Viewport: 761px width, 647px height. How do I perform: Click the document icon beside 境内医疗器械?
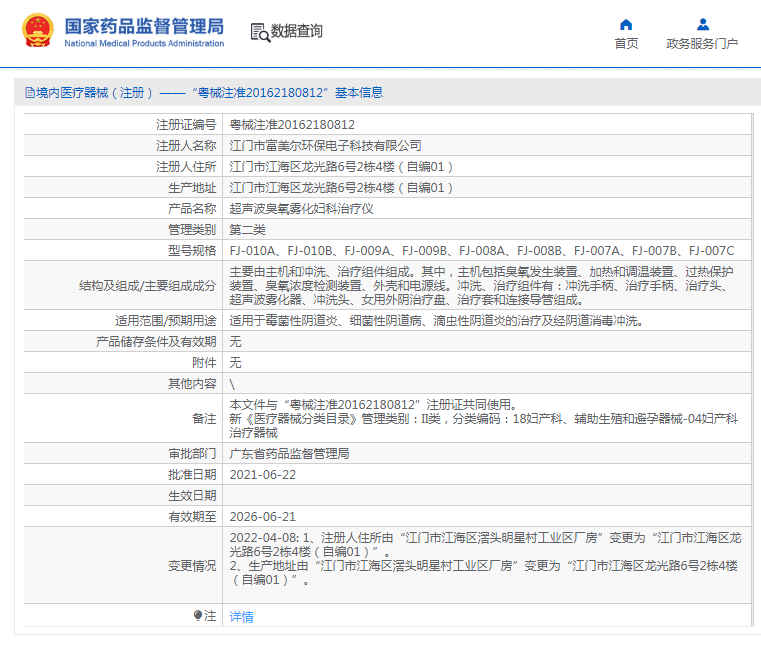(30, 92)
